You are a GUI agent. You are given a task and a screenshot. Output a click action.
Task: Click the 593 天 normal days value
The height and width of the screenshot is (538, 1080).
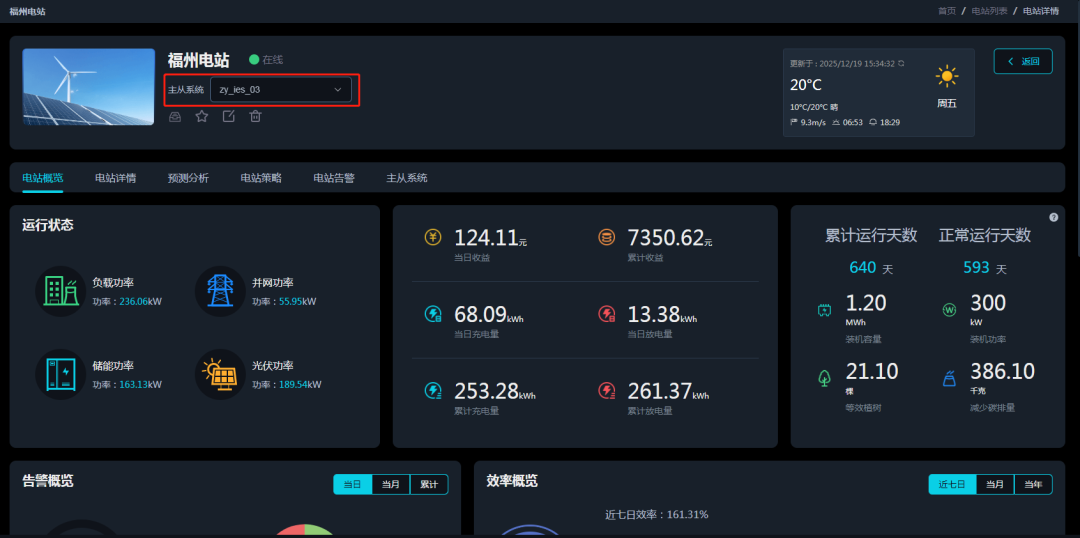985,268
